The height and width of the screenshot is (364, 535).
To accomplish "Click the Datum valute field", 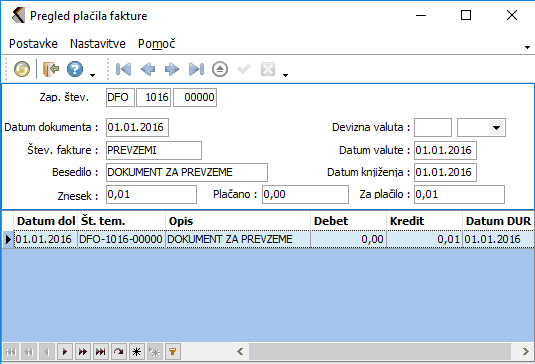I will (445, 150).
